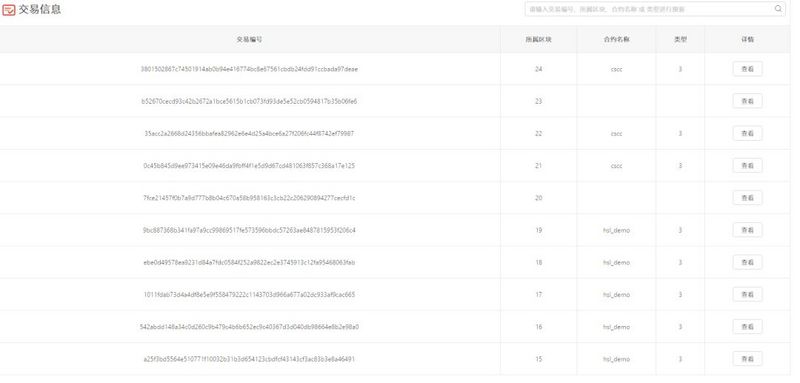
Task: Select transaction hash starting with 1011fdab
Action: 249,294
